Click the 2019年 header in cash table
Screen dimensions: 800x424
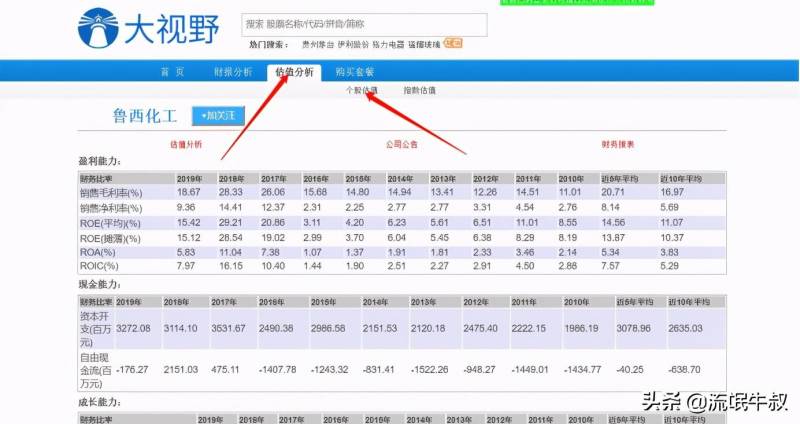tap(129, 302)
